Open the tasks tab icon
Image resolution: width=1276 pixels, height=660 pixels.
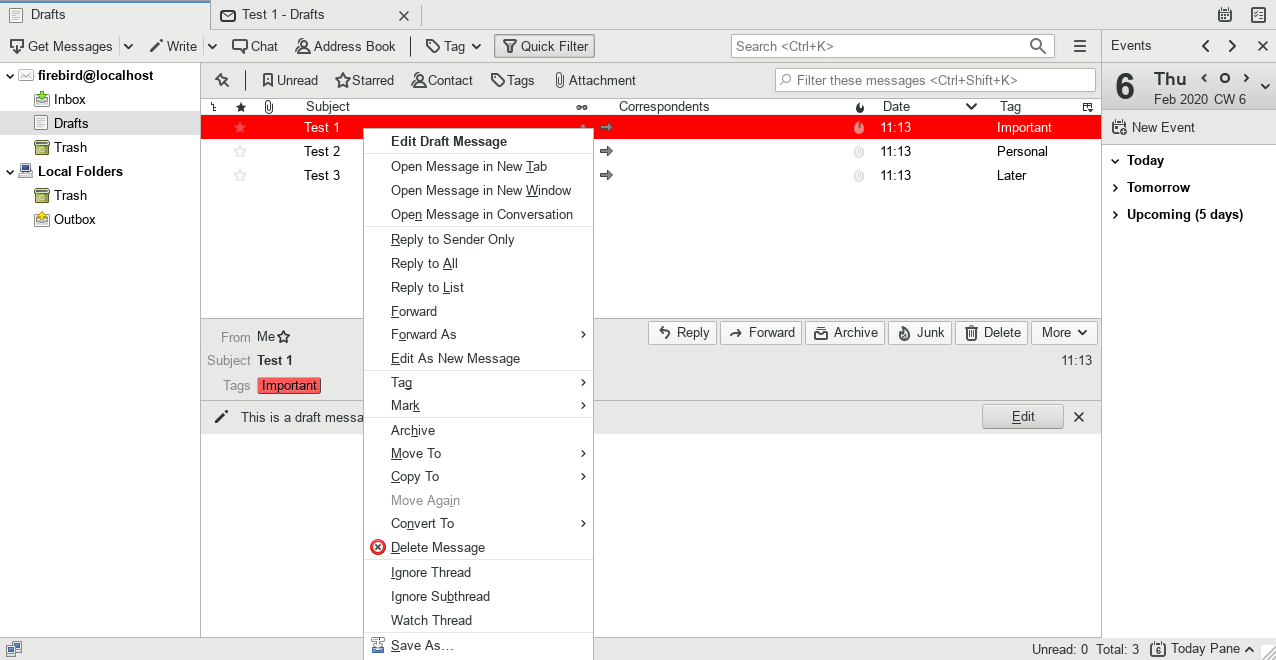(1258, 15)
